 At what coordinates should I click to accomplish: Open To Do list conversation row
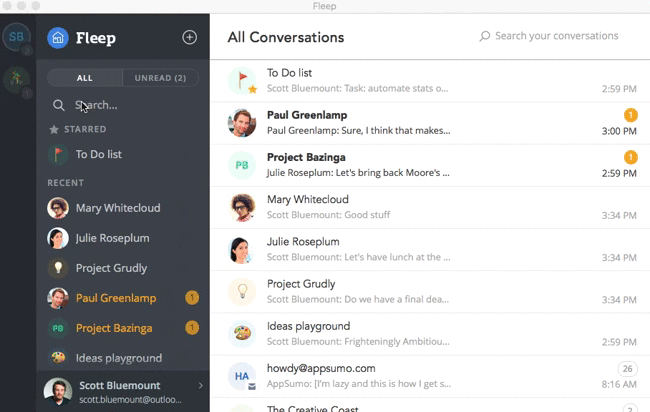pos(430,81)
